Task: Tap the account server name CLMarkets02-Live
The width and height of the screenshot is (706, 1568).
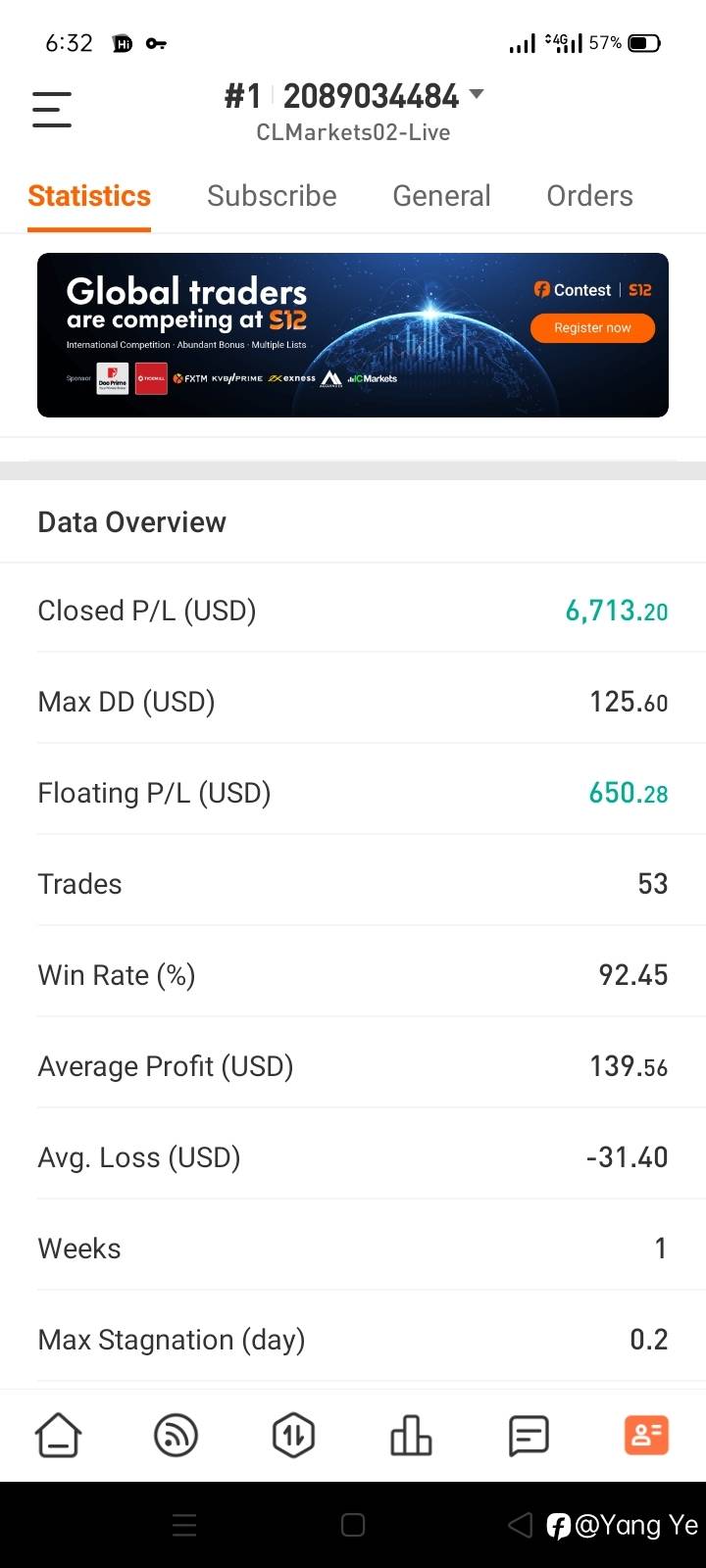Action: pyautogui.click(x=353, y=132)
